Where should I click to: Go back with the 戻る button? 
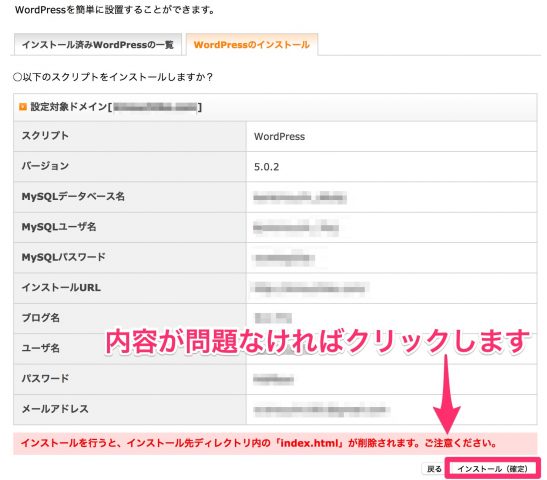434,469
